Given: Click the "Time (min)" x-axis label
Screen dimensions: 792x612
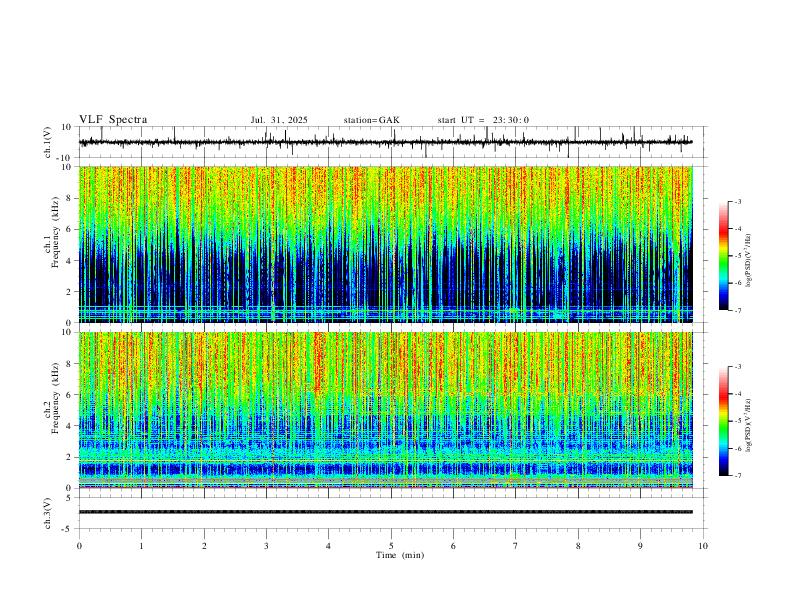Looking at the screenshot, I should (400, 555).
